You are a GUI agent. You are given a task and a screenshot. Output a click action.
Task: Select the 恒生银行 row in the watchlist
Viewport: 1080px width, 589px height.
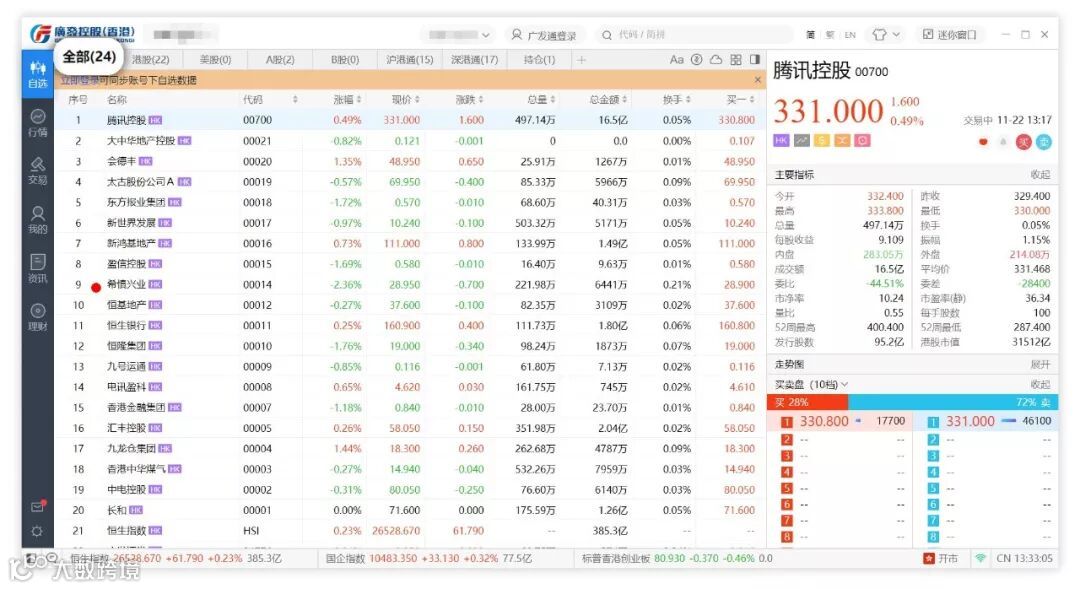tap(411, 325)
